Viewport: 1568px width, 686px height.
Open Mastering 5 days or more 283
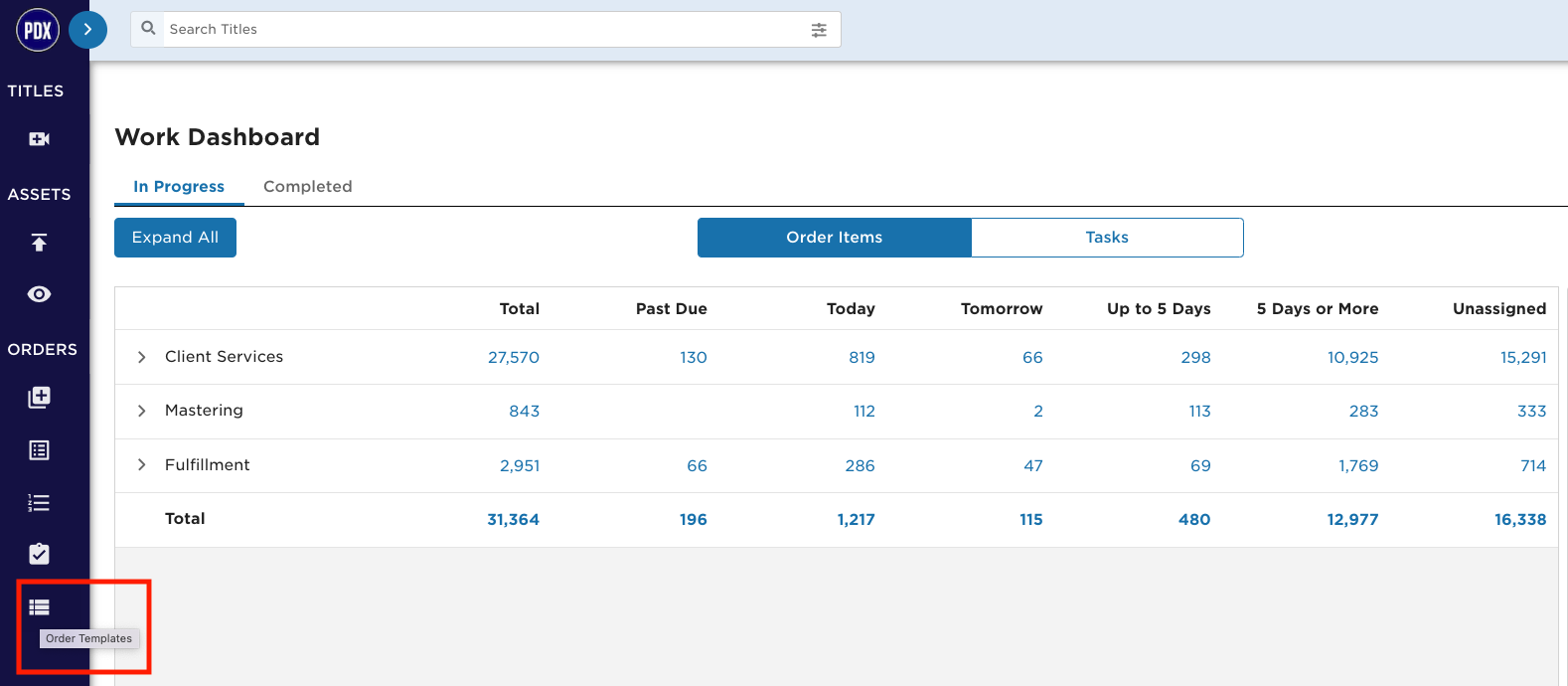point(1364,412)
